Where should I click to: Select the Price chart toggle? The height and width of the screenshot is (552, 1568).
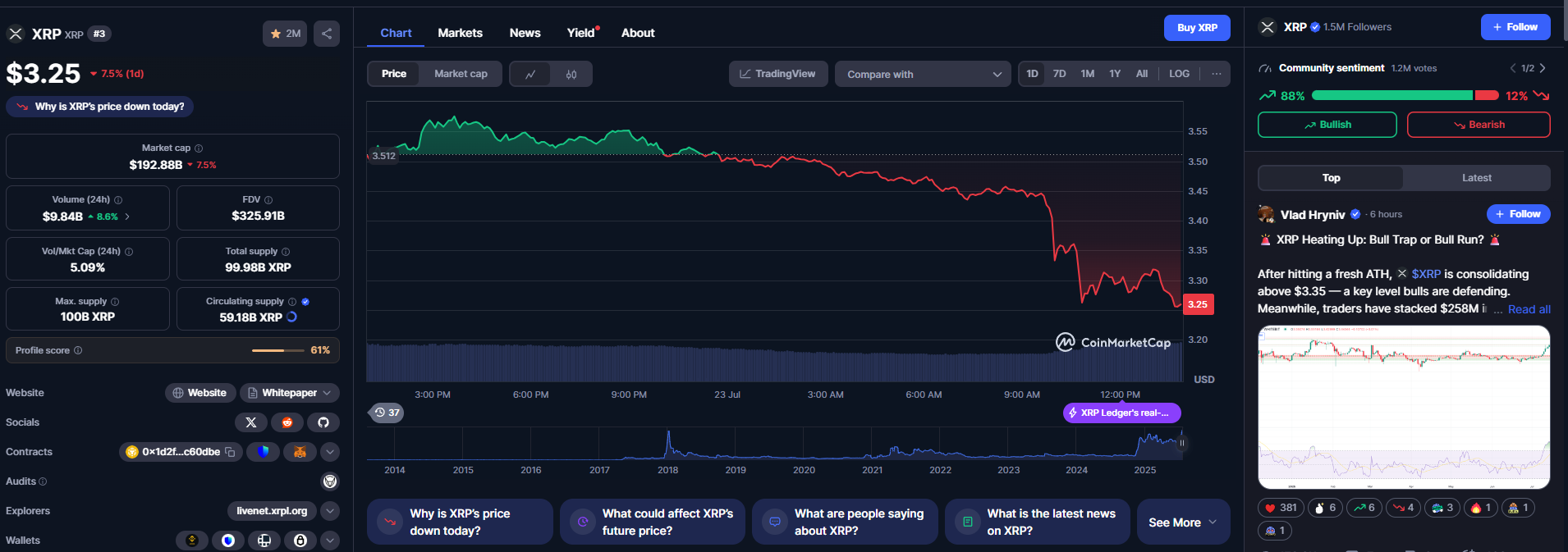(394, 74)
